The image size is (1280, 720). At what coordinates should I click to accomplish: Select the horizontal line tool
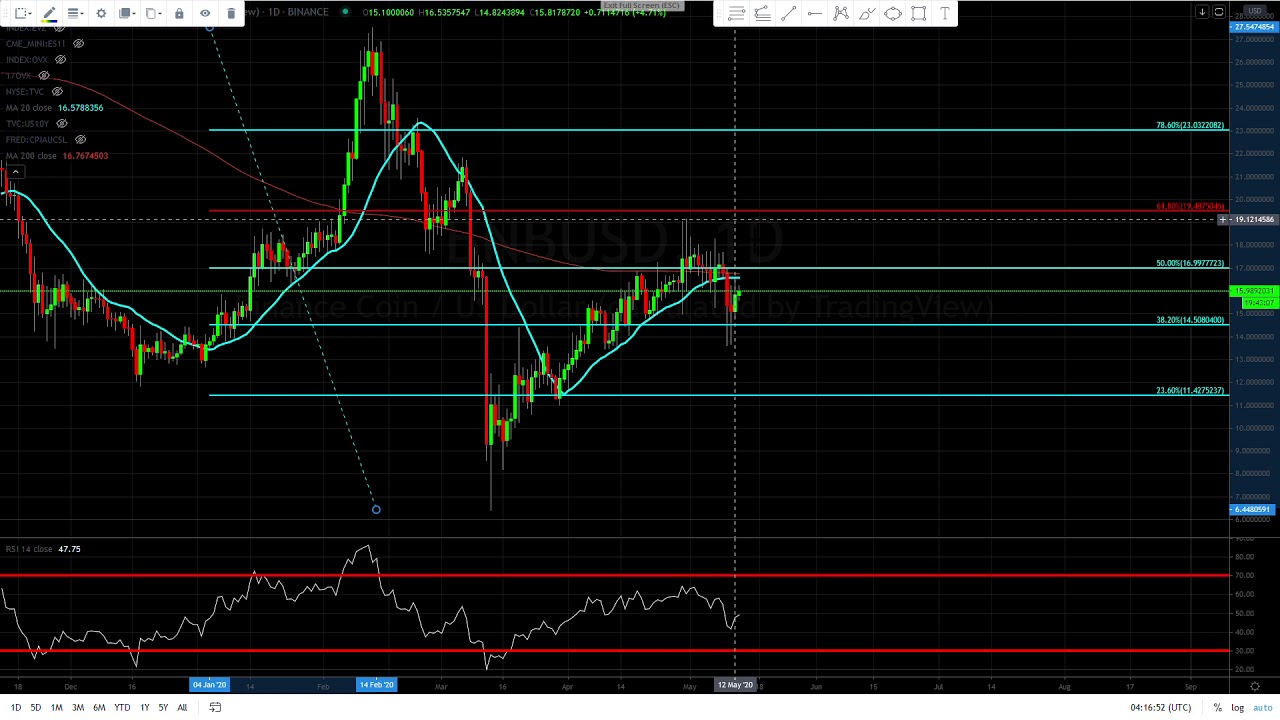click(814, 13)
